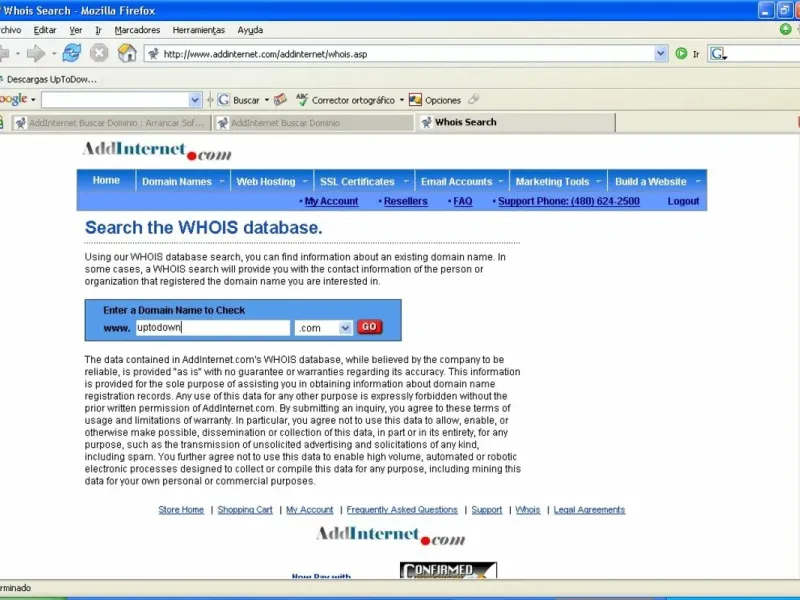This screenshot has height=600, width=800.
Task: Open the Whois footer link
Action: (528, 510)
